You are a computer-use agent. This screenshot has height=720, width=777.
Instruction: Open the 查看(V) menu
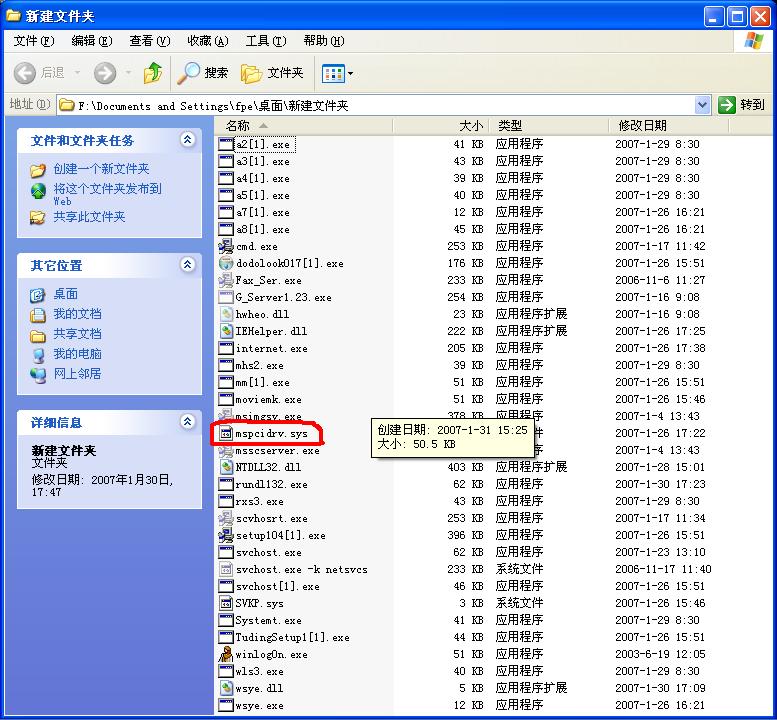(x=150, y=41)
